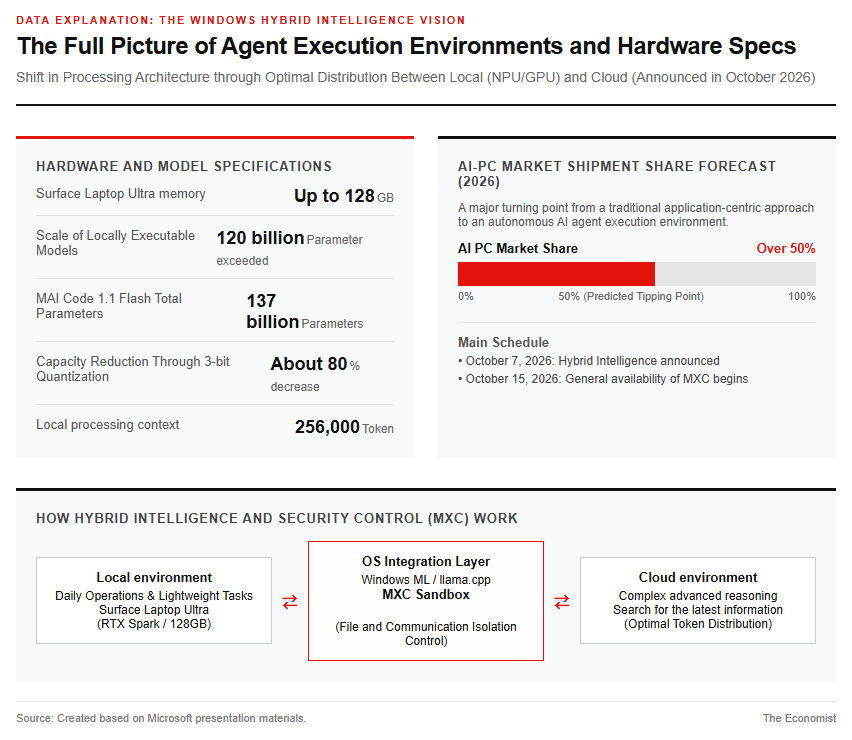Click "Search for the latest information" text
852x740 pixels.
coord(698,610)
